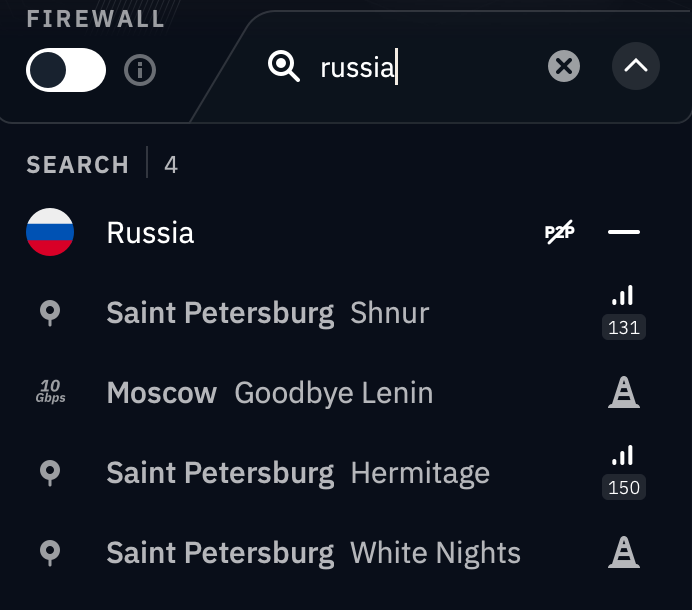Click the magnifying glass search icon
This screenshot has width=692, height=610.
(x=284, y=67)
